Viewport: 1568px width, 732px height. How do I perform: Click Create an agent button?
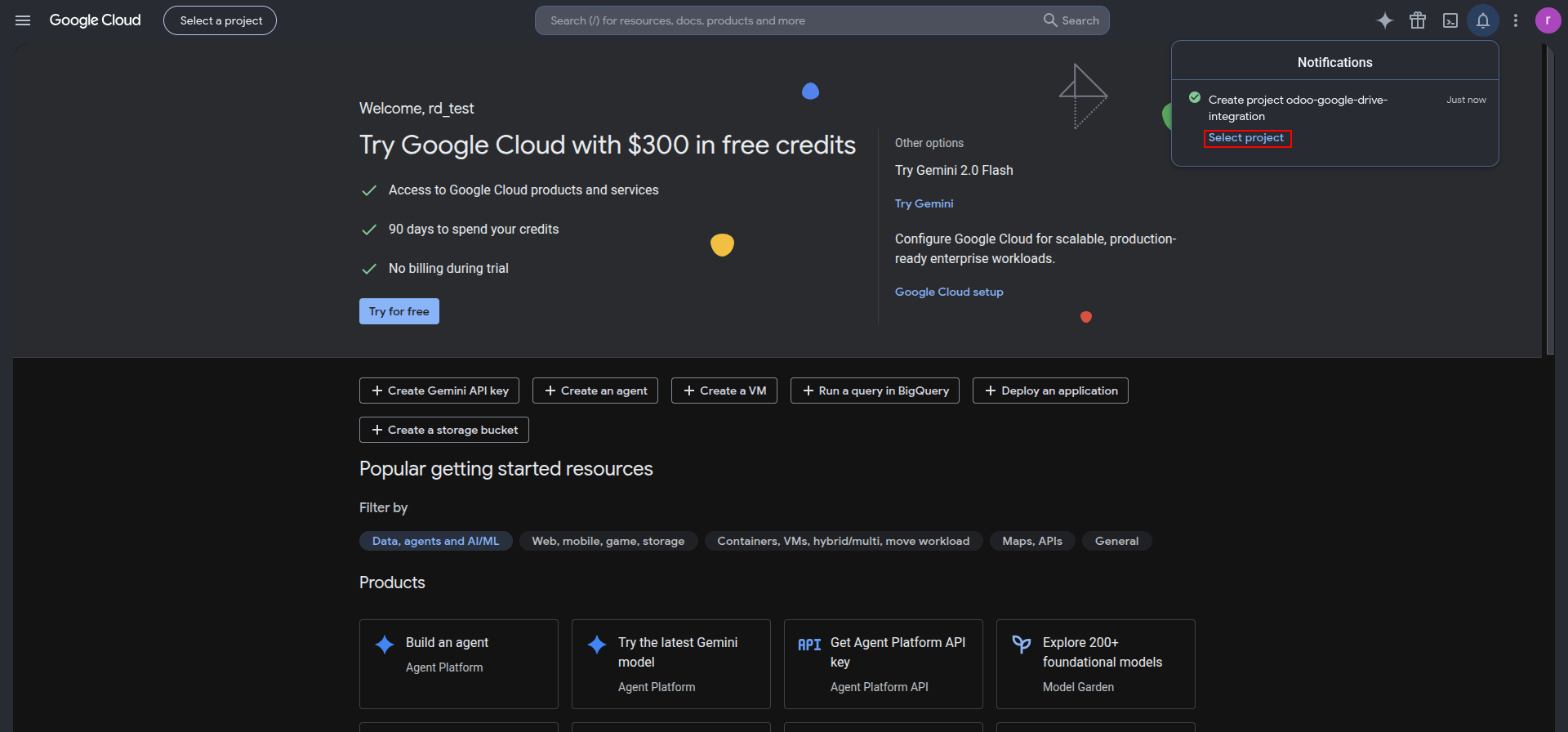[595, 391]
